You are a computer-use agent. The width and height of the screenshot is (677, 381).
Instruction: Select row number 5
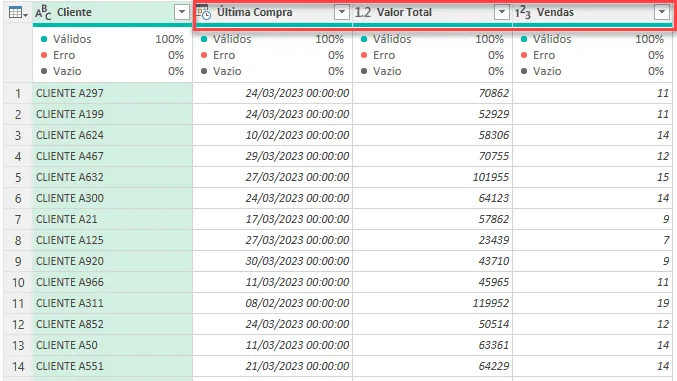point(18,177)
